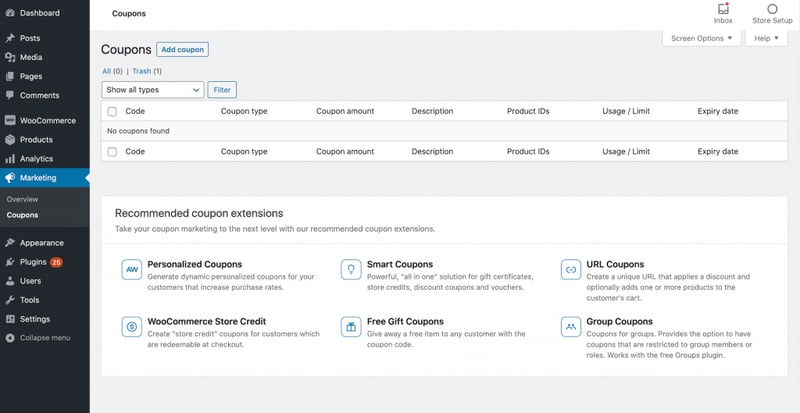Click the Add coupon button
The width and height of the screenshot is (800, 413).
pyautogui.click(x=182, y=50)
